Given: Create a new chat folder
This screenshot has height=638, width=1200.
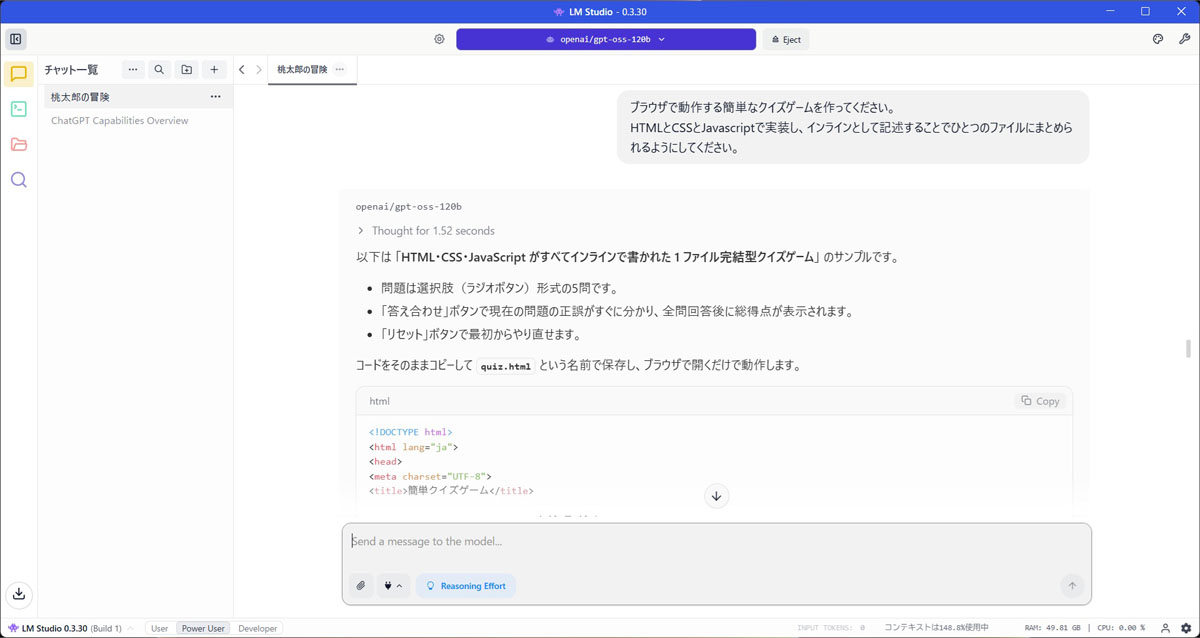Looking at the screenshot, I should pos(187,70).
